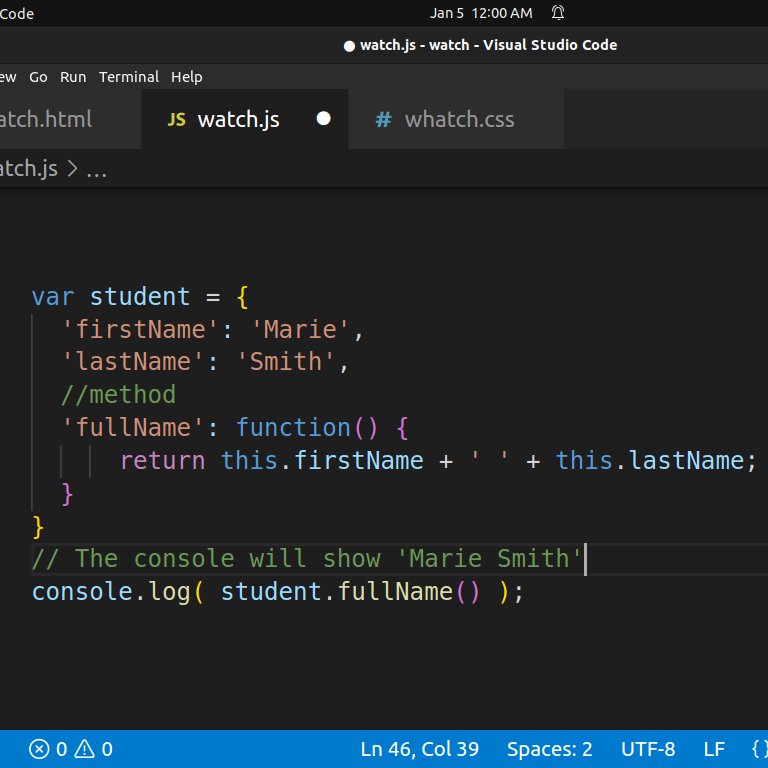
Task: Open Go to Line via Ln 46, Col 39
Action: coord(419,749)
